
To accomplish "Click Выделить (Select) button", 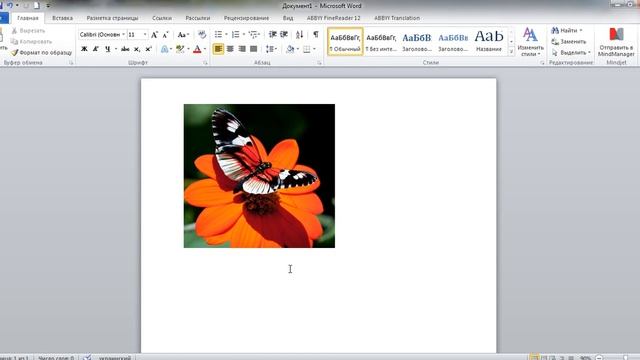I will pos(571,53).
